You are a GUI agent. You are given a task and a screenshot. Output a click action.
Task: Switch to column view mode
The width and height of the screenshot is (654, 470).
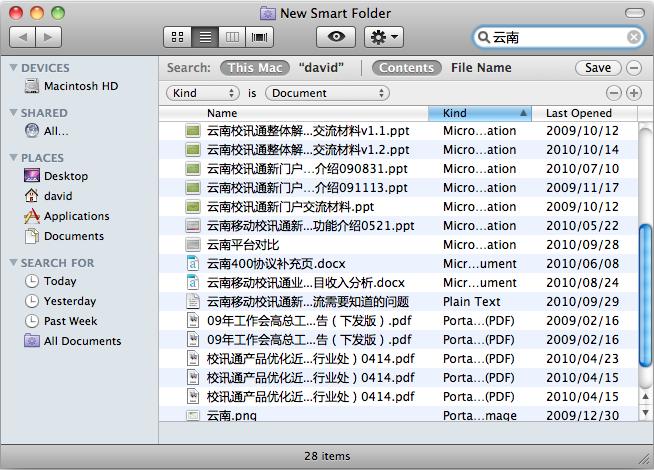point(233,37)
